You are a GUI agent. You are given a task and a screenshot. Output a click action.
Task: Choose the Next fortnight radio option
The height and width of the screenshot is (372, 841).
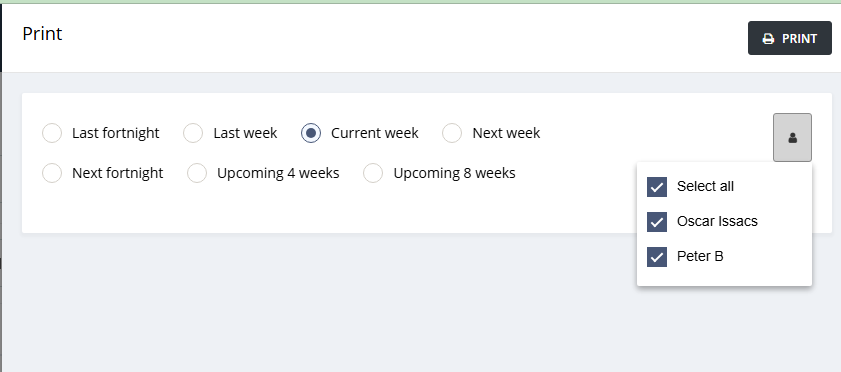pos(52,173)
